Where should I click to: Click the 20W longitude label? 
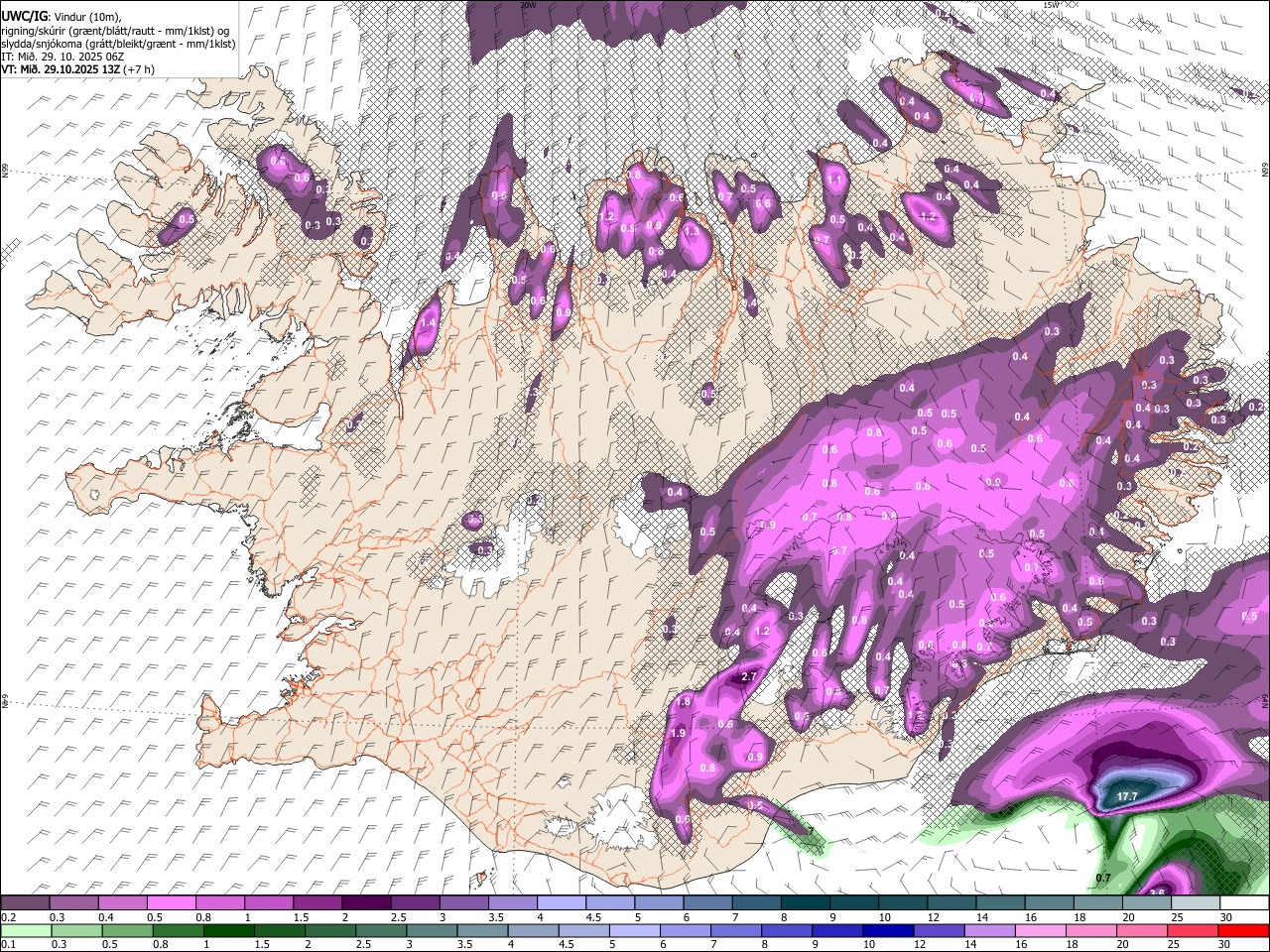(x=528, y=5)
